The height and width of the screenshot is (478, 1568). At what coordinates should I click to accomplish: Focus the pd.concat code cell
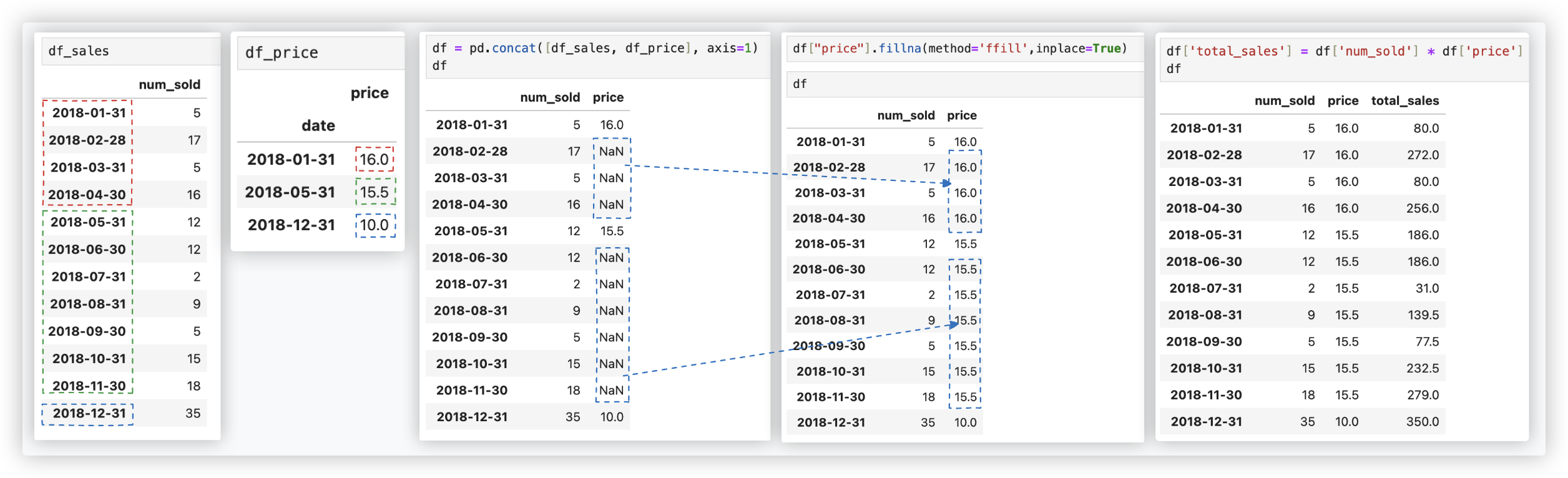596,57
